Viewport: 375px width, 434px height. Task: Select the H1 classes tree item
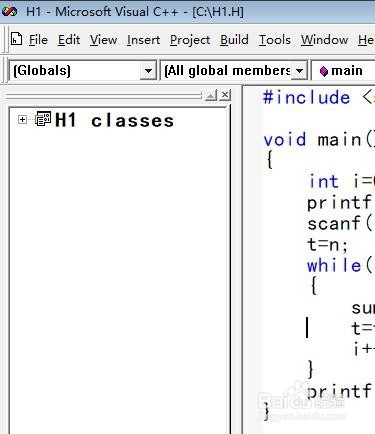[115, 120]
